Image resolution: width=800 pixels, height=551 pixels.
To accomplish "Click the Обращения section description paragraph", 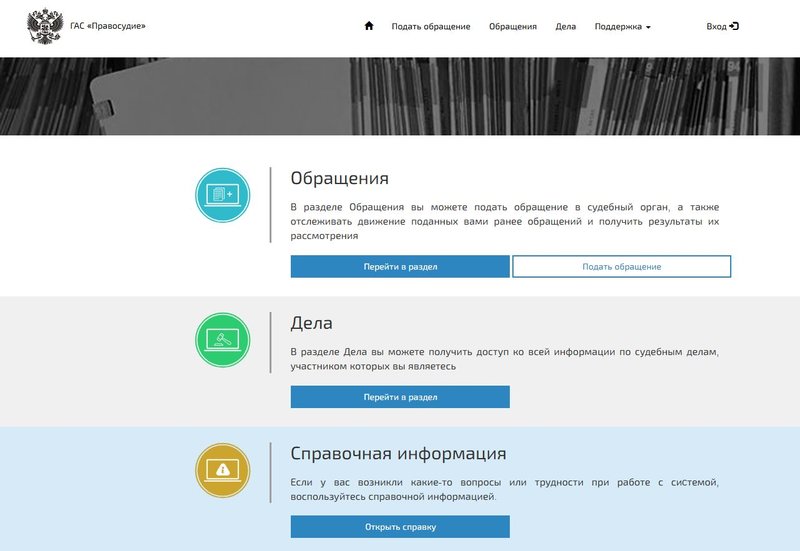I will tap(505, 221).
